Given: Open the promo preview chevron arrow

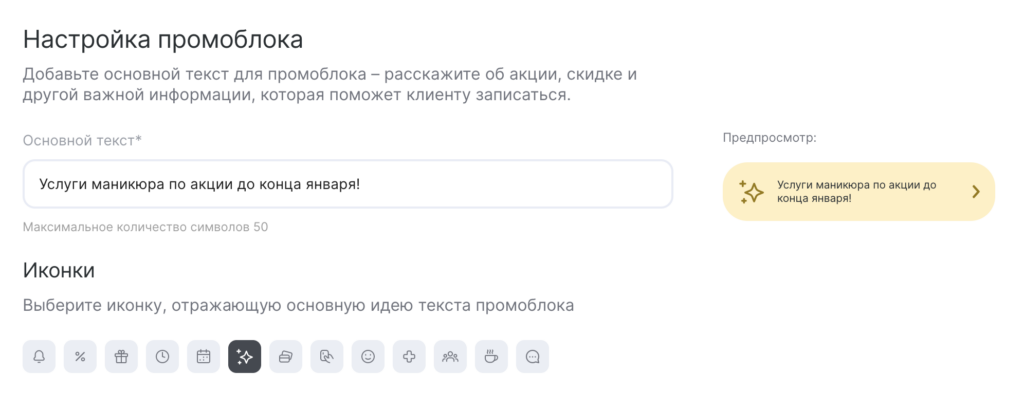Looking at the screenshot, I should (976, 191).
